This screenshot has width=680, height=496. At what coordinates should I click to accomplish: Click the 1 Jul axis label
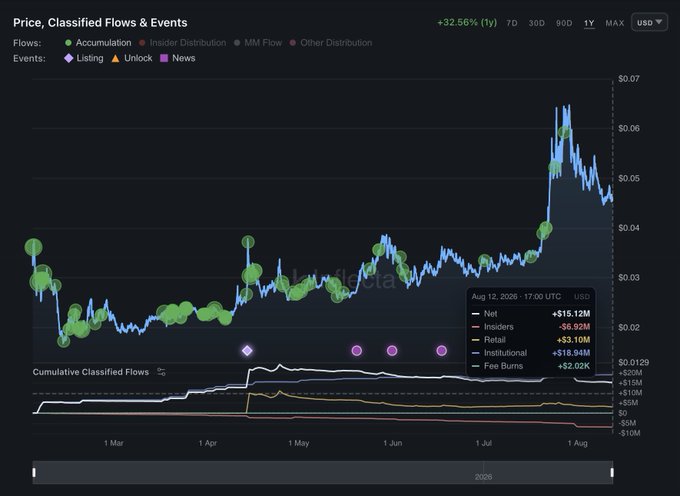pyautogui.click(x=484, y=443)
